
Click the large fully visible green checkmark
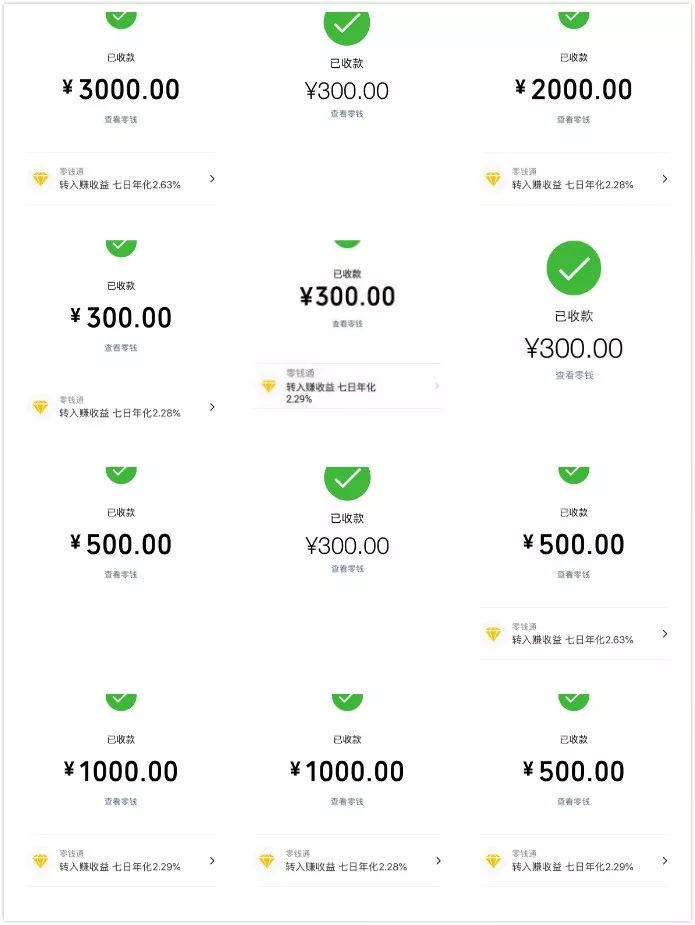pos(574,268)
